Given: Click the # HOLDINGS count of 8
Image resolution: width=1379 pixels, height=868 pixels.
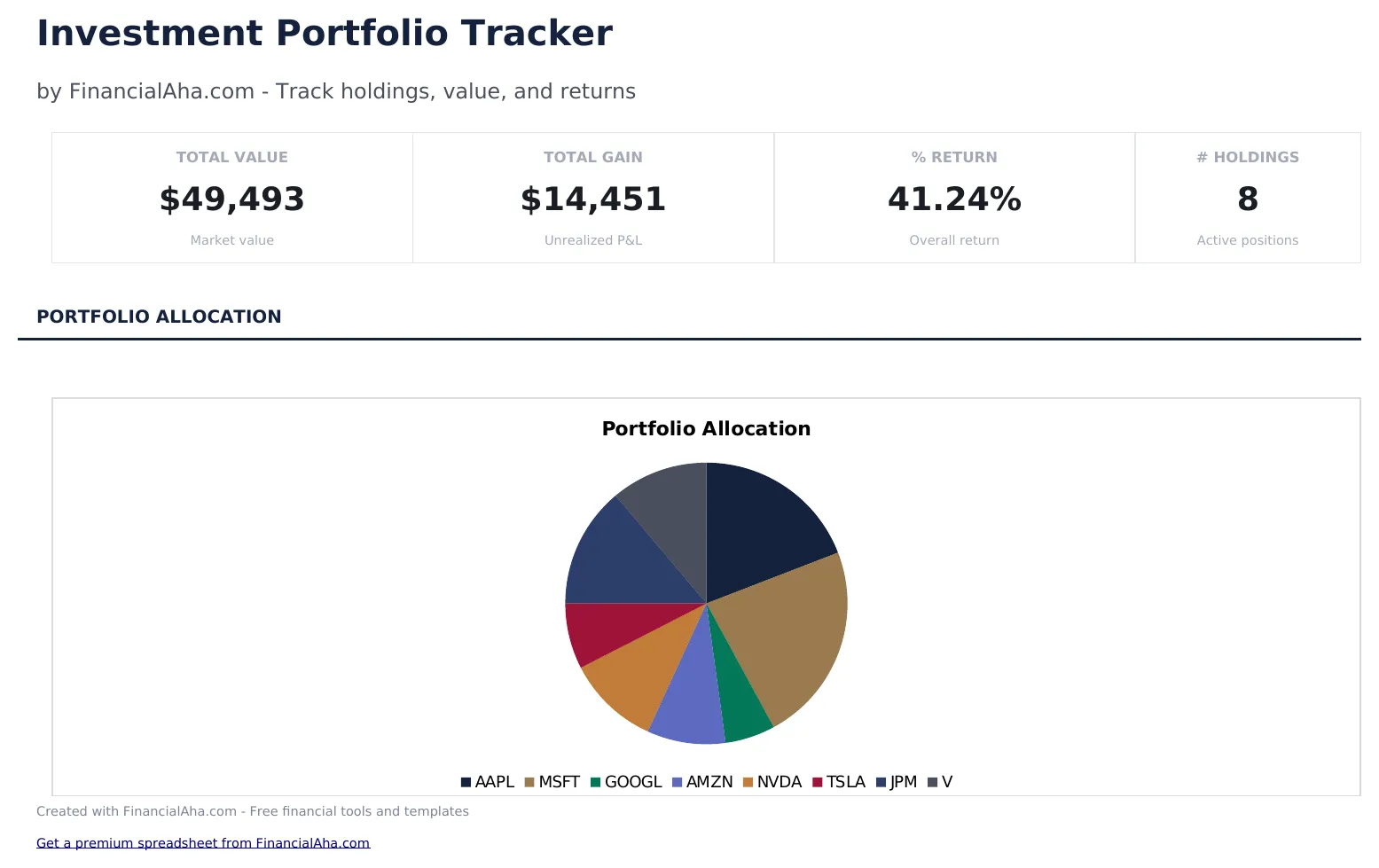Looking at the screenshot, I should click(1248, 199).
